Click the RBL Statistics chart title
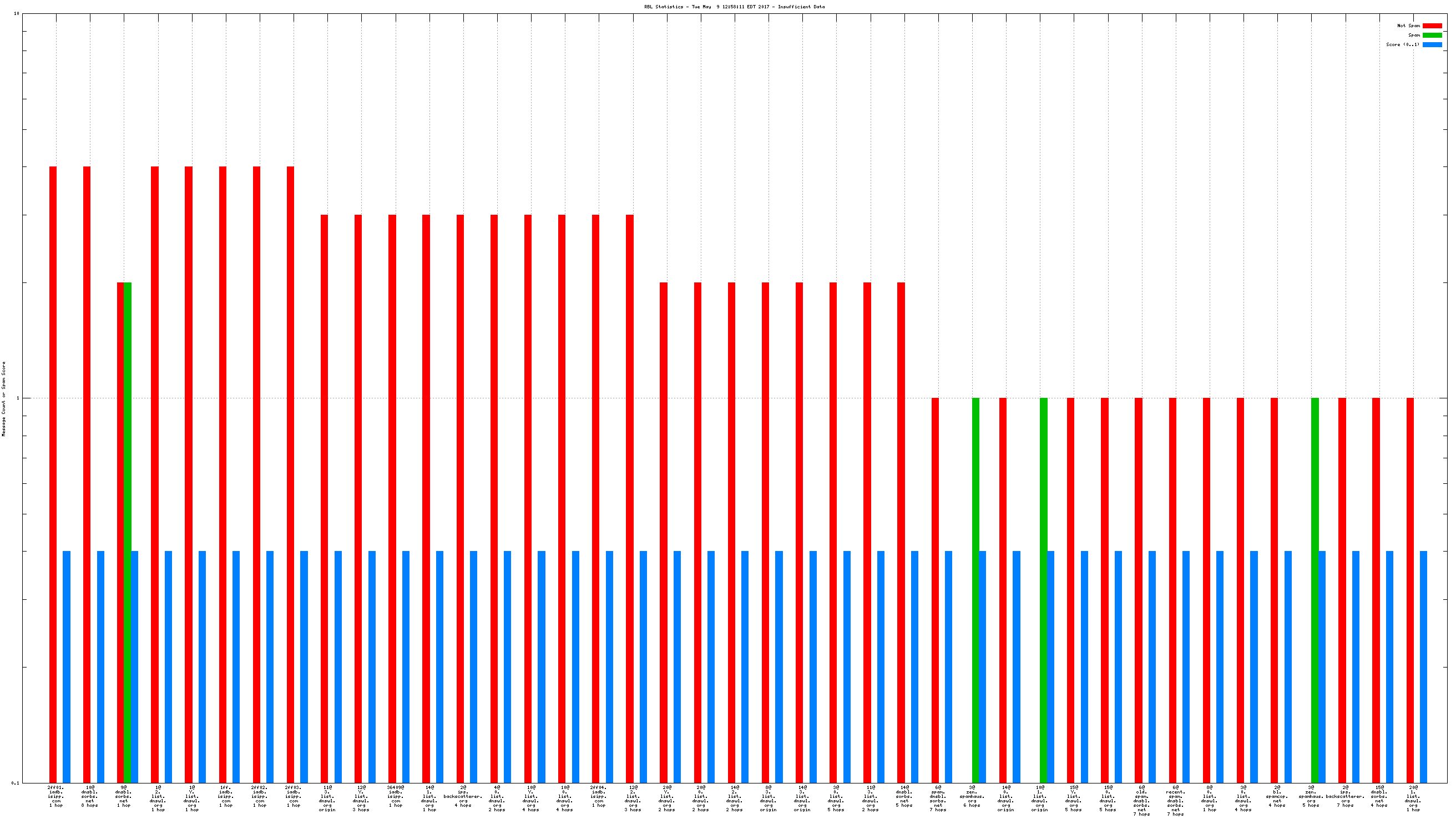 tap(734, 7)
